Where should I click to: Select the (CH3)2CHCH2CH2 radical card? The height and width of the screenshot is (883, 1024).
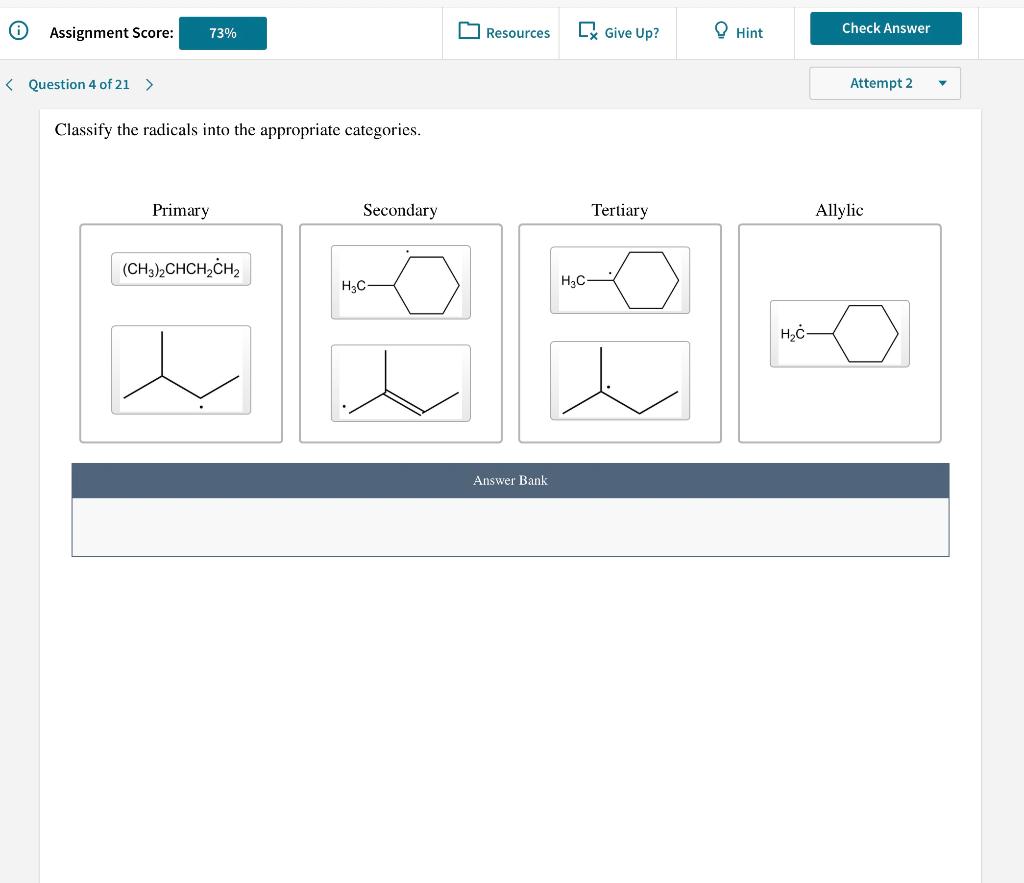(181, 268)
